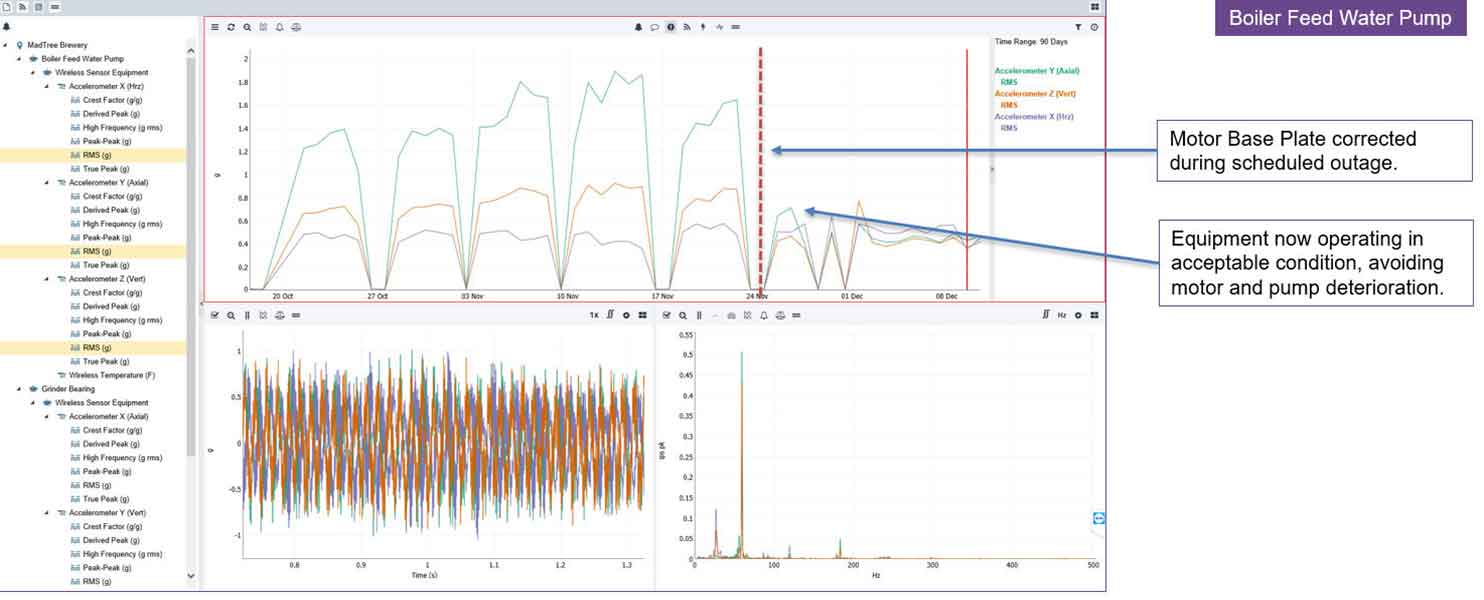Toggle the Hz unit button in spectrum toolbar
1484x600 pixels.
[x=1062, y=315]
